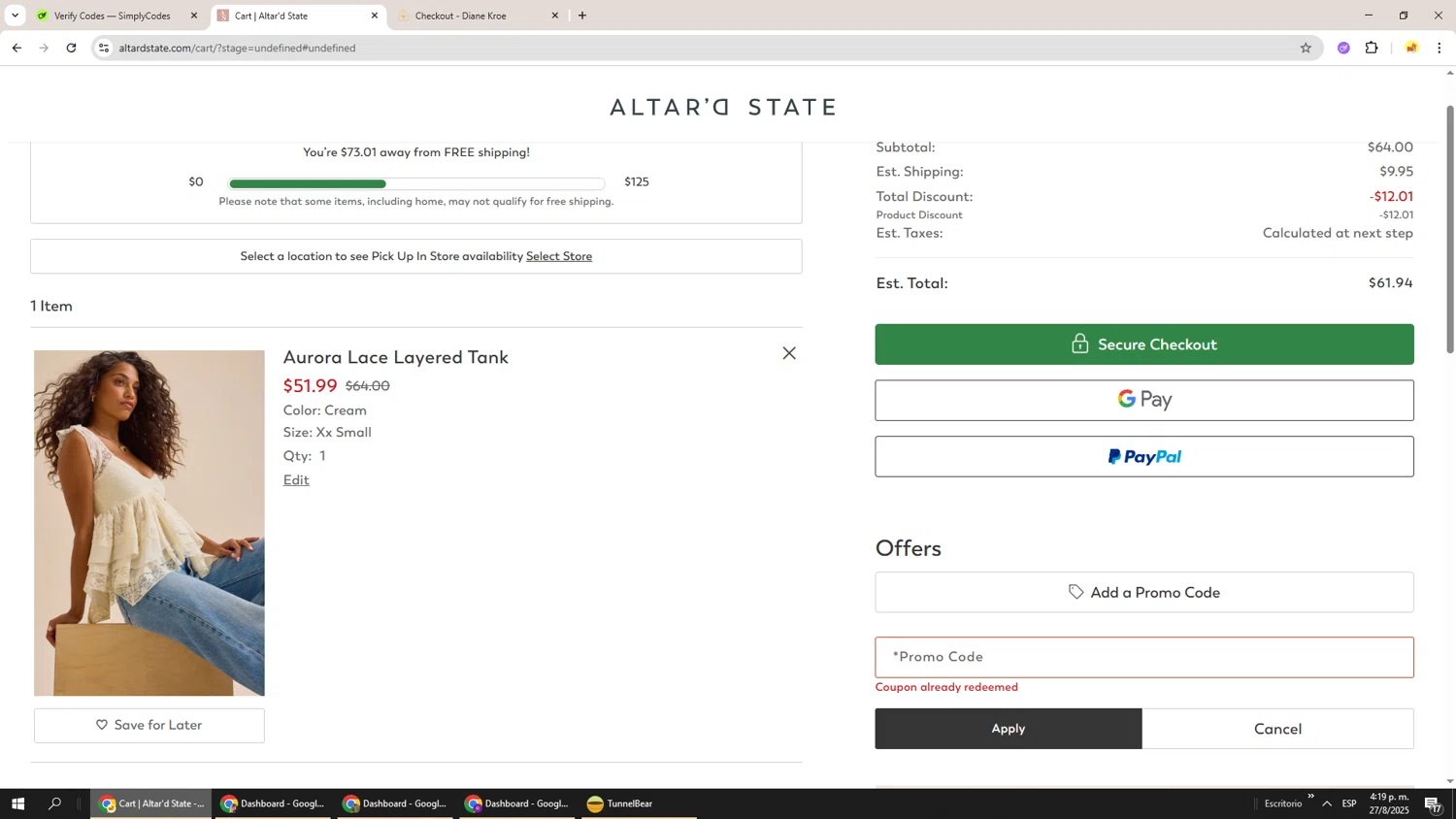This screenshot has height=819, width=1456.
Task: Click the sale price $51.99
Action: point(310,385)
